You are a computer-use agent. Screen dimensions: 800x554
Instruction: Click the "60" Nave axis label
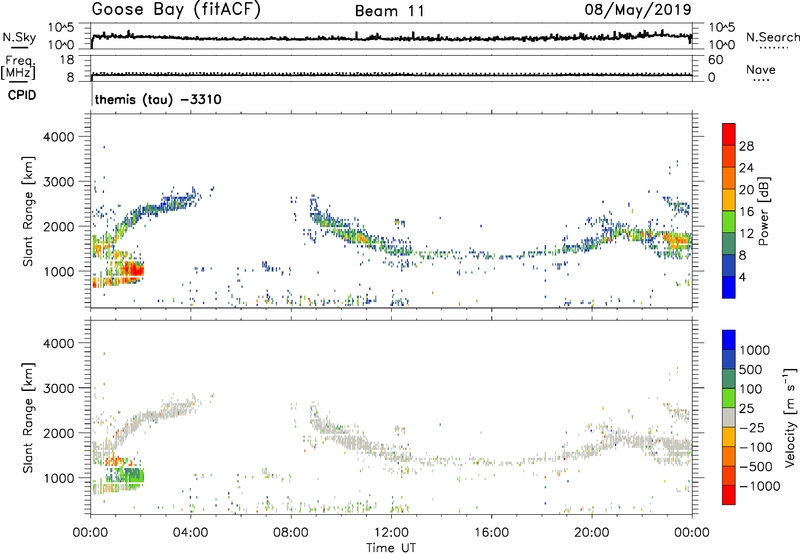(715, 60)
